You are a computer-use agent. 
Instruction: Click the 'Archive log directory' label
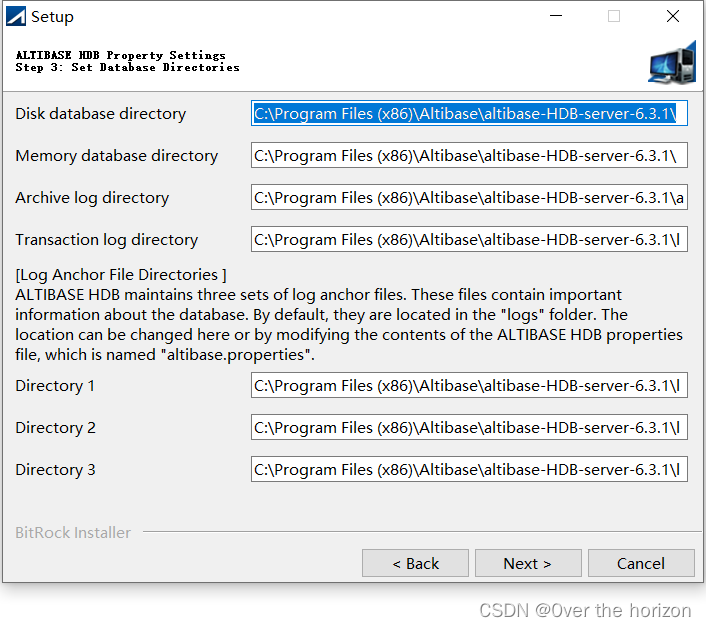(x=92, y=198)
